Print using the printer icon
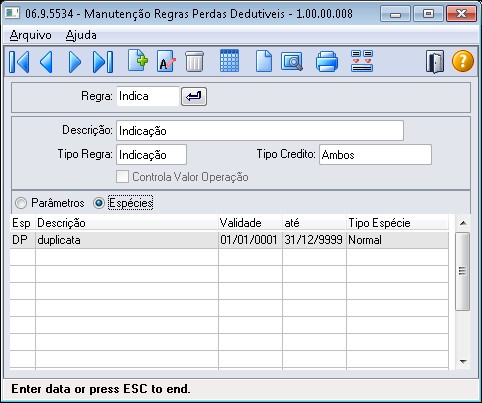The width and height of the screenshot is (482, 403). 327,61
